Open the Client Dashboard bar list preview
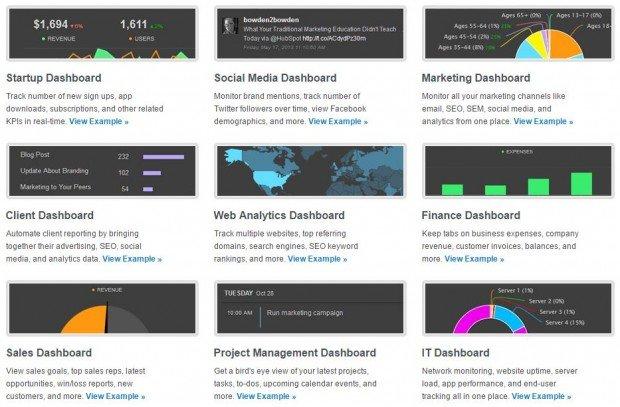 click(x=102, y=171)
